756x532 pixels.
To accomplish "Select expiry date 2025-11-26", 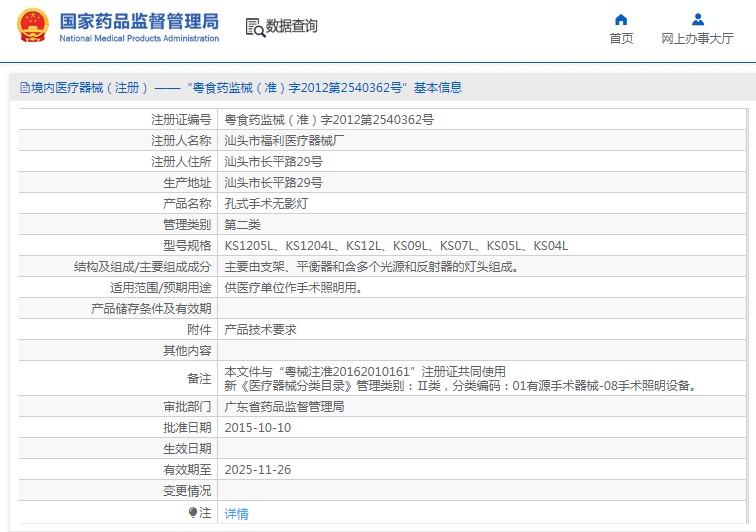I will click(257, 470).
